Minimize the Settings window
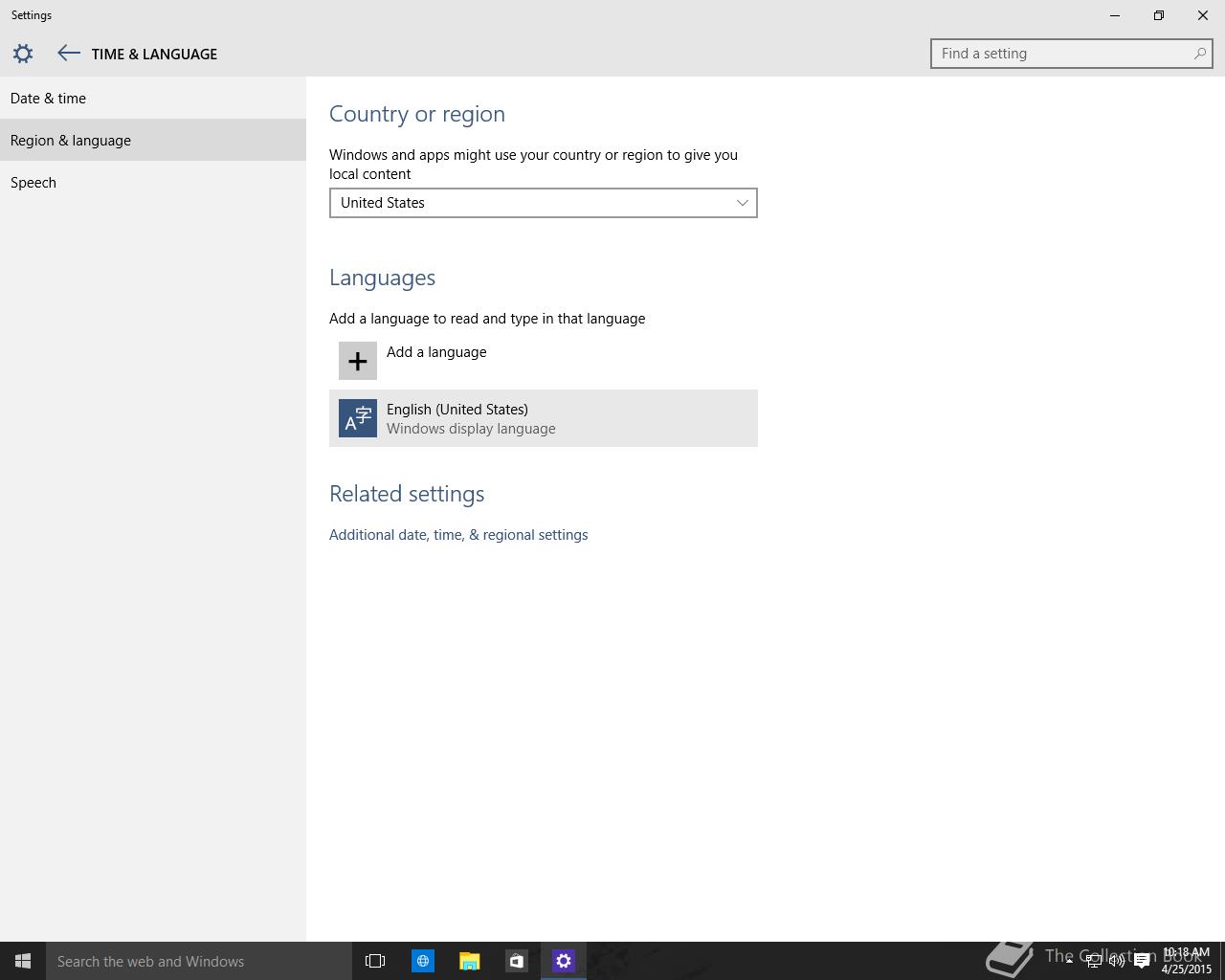 click(x=1115, y=15)
